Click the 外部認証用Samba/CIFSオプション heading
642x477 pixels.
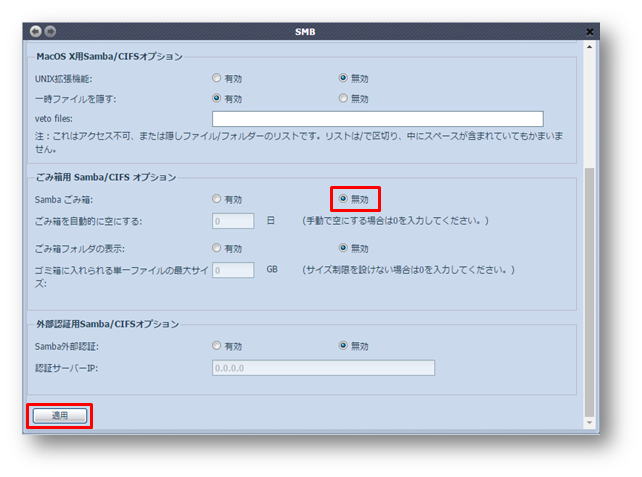108,324
